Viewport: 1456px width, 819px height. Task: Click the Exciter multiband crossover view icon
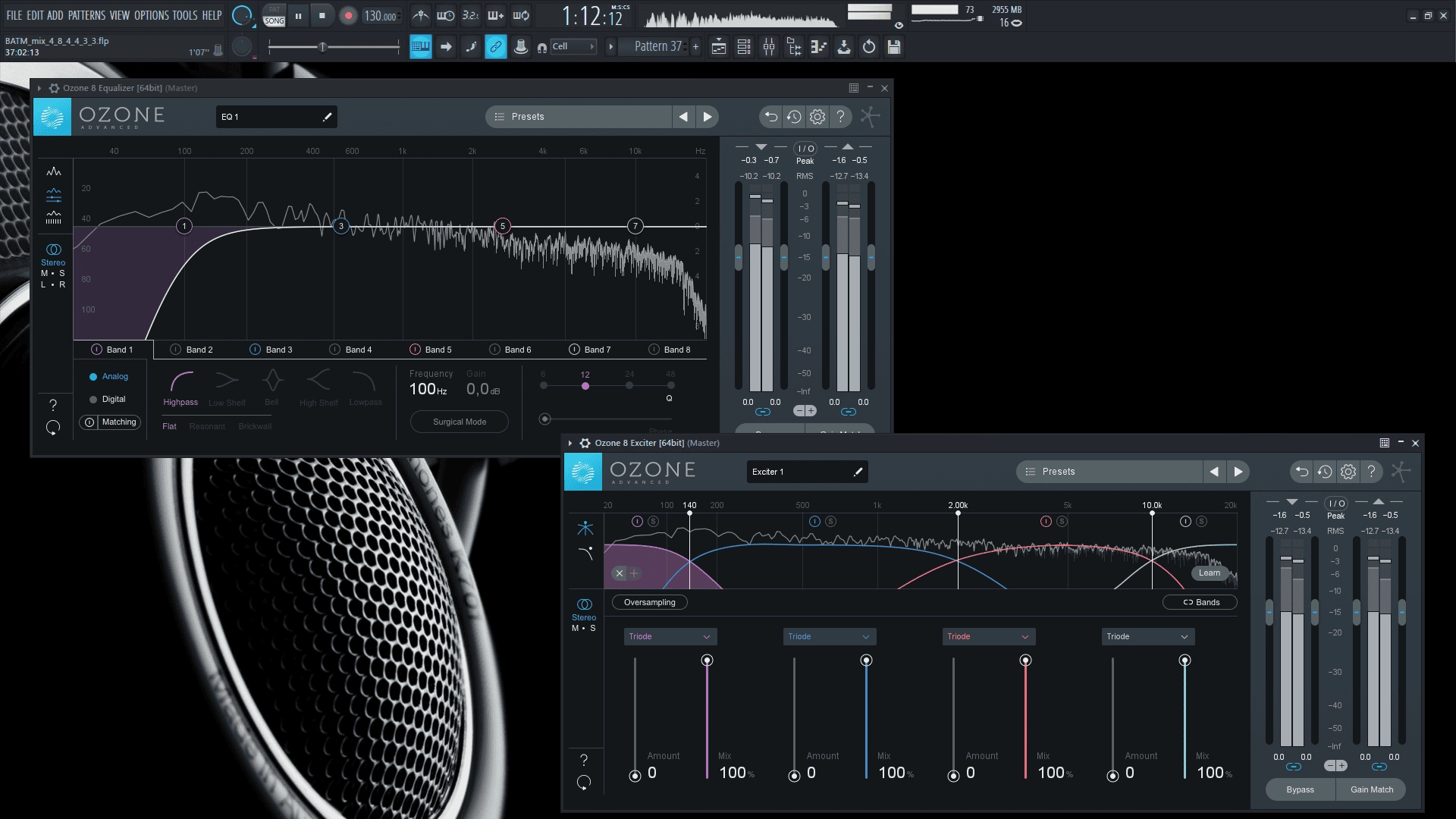pyautogui.click(x=585, y=528)
